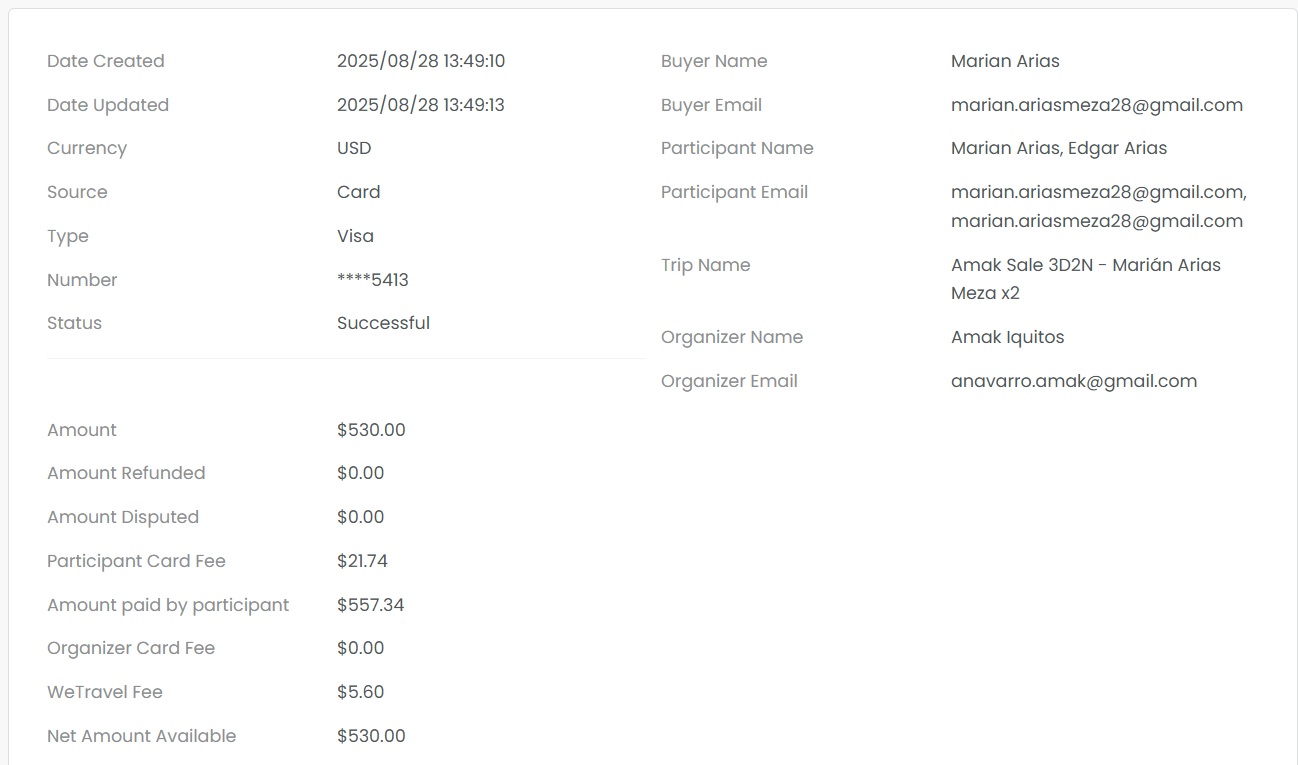The image size is (1298, 765).
Task: Click the participant names Marian Arias, Edgar Arias
Action: tap(1058, 148)
